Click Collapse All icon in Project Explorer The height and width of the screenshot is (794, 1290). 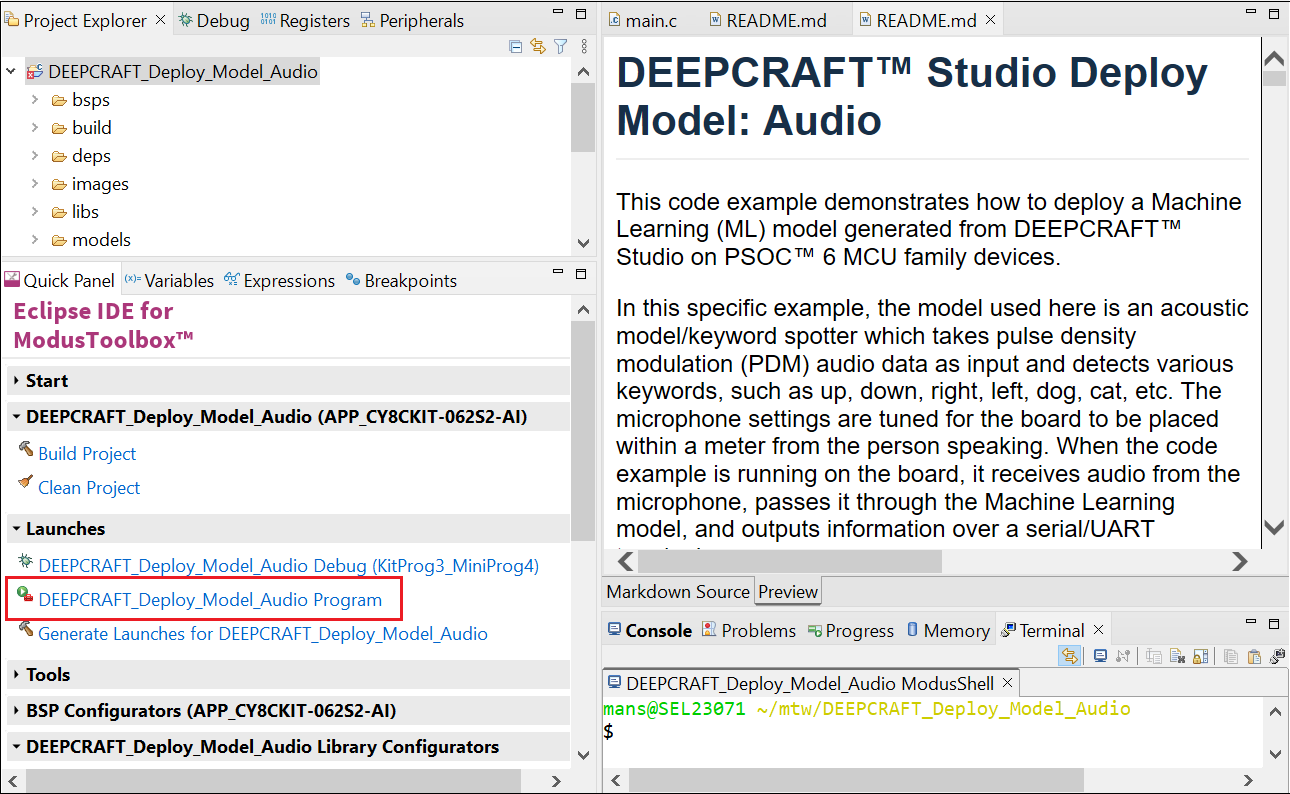point(516,46)
